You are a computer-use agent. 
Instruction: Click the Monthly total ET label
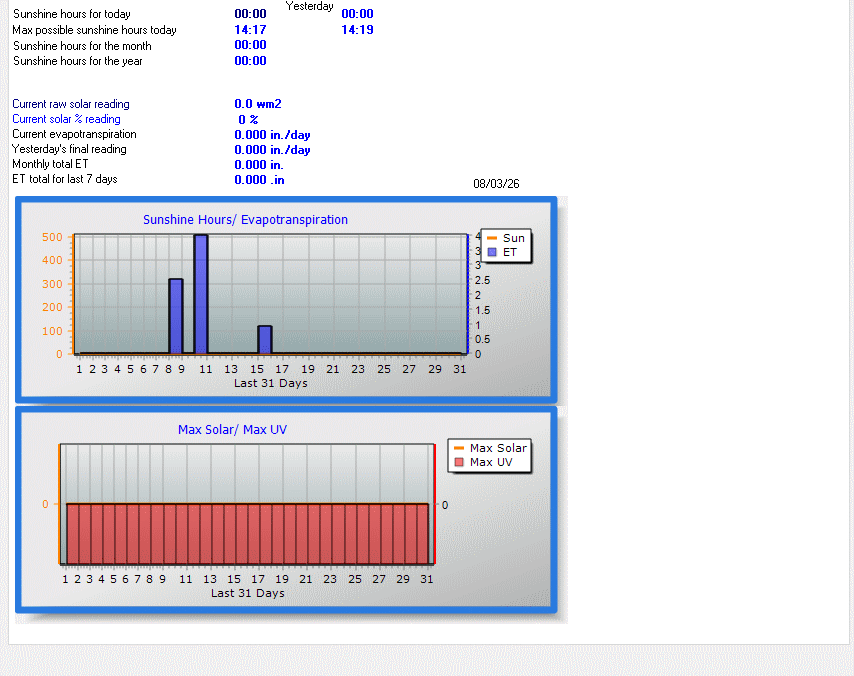click(50, 164)
